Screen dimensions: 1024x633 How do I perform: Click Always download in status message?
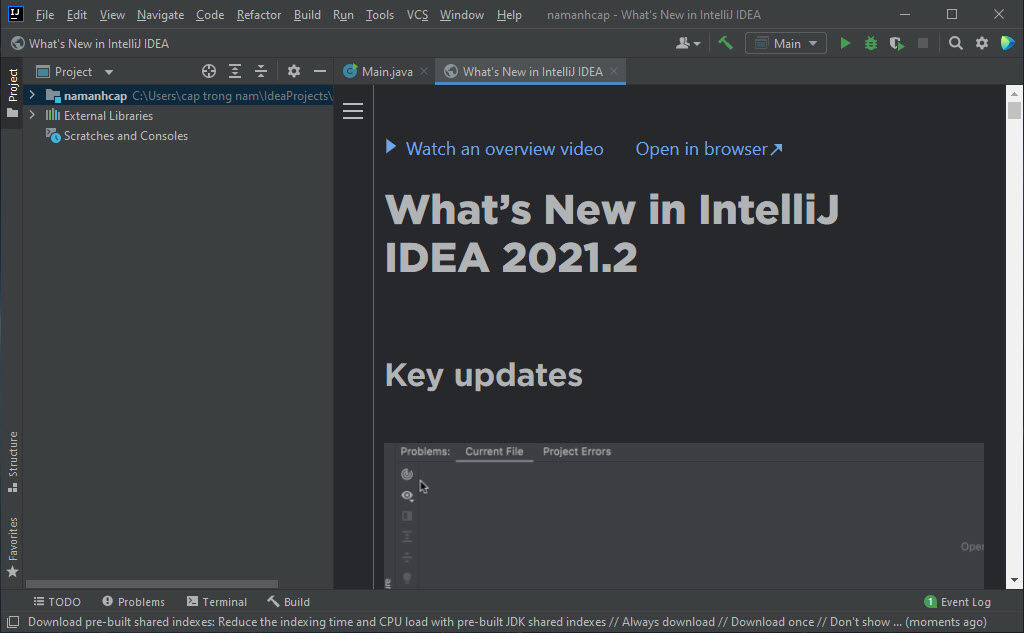click(668, 622)
